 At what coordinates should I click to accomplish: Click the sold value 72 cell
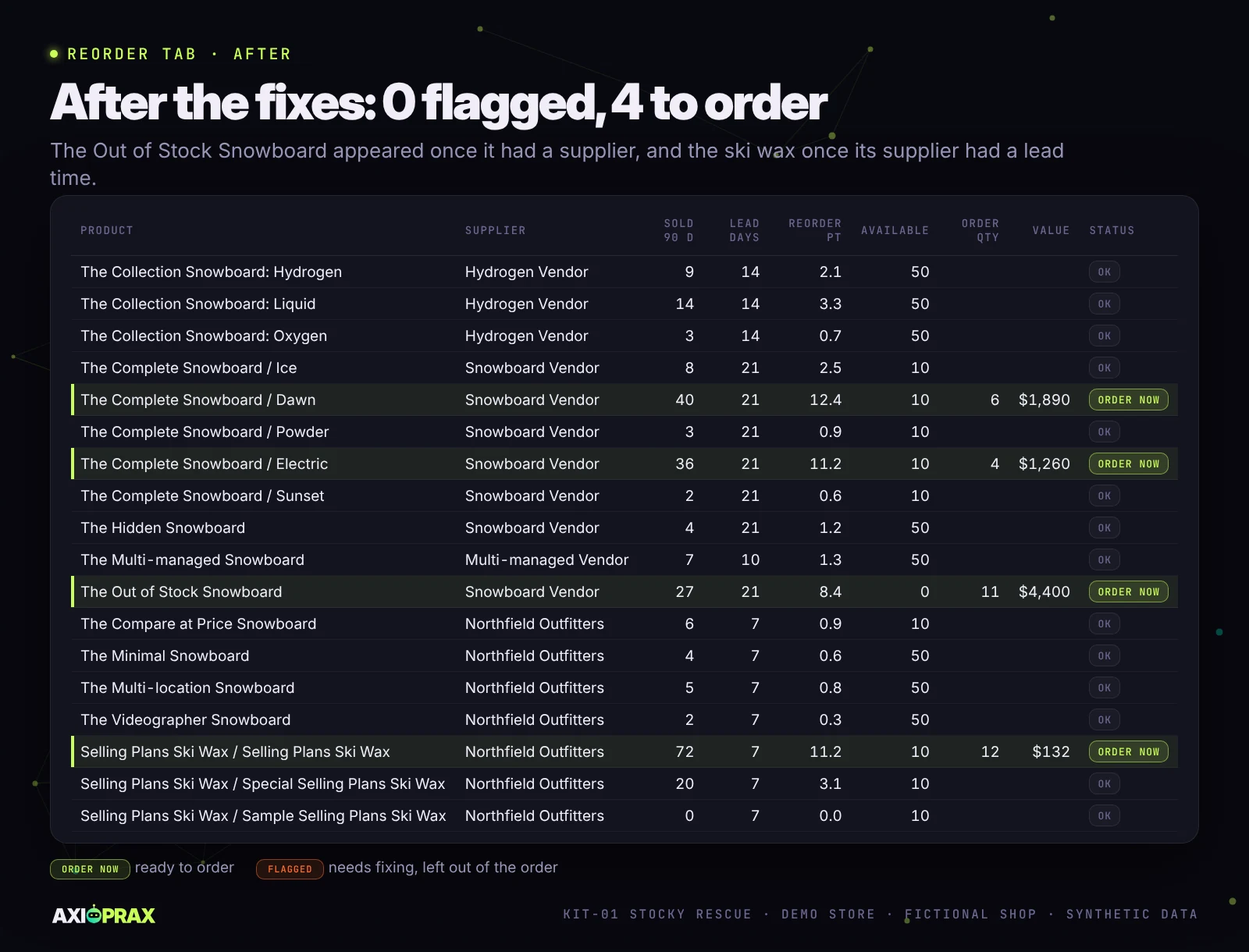pyautogui.click(x=685, y=751)
